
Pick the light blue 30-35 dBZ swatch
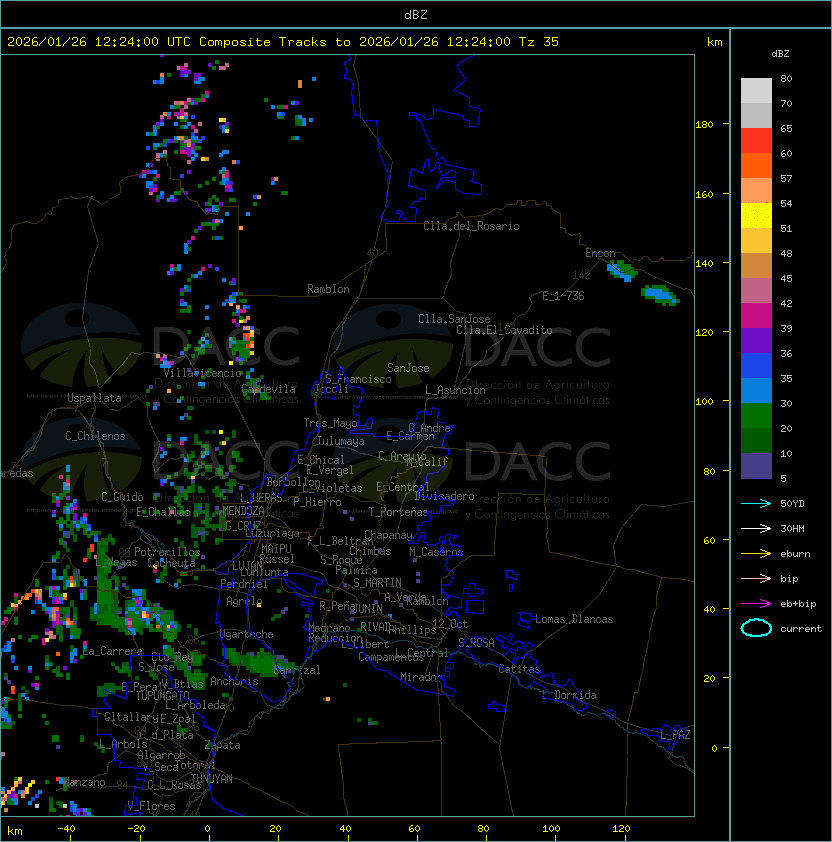pos(756,390)
